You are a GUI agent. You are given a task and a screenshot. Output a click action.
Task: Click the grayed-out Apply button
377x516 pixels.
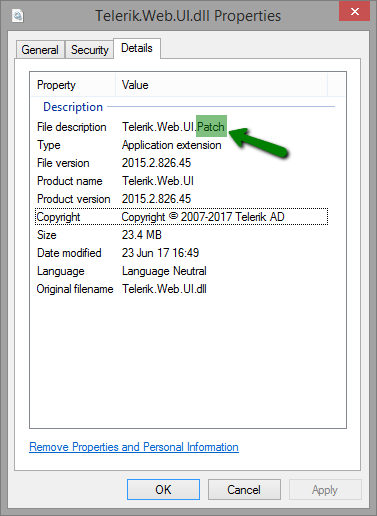click(325, 490)
